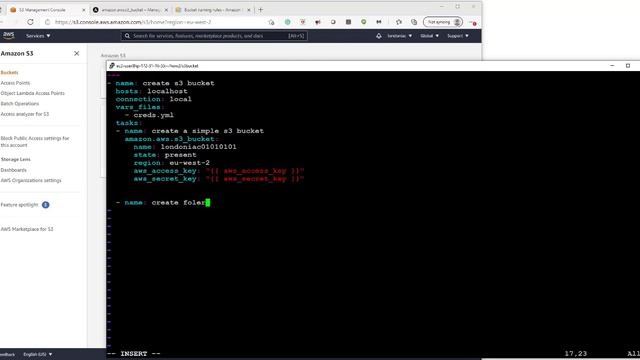Close the amazon.aws.s3_bucket tab
640x360 pixels.
coord(167,10)
